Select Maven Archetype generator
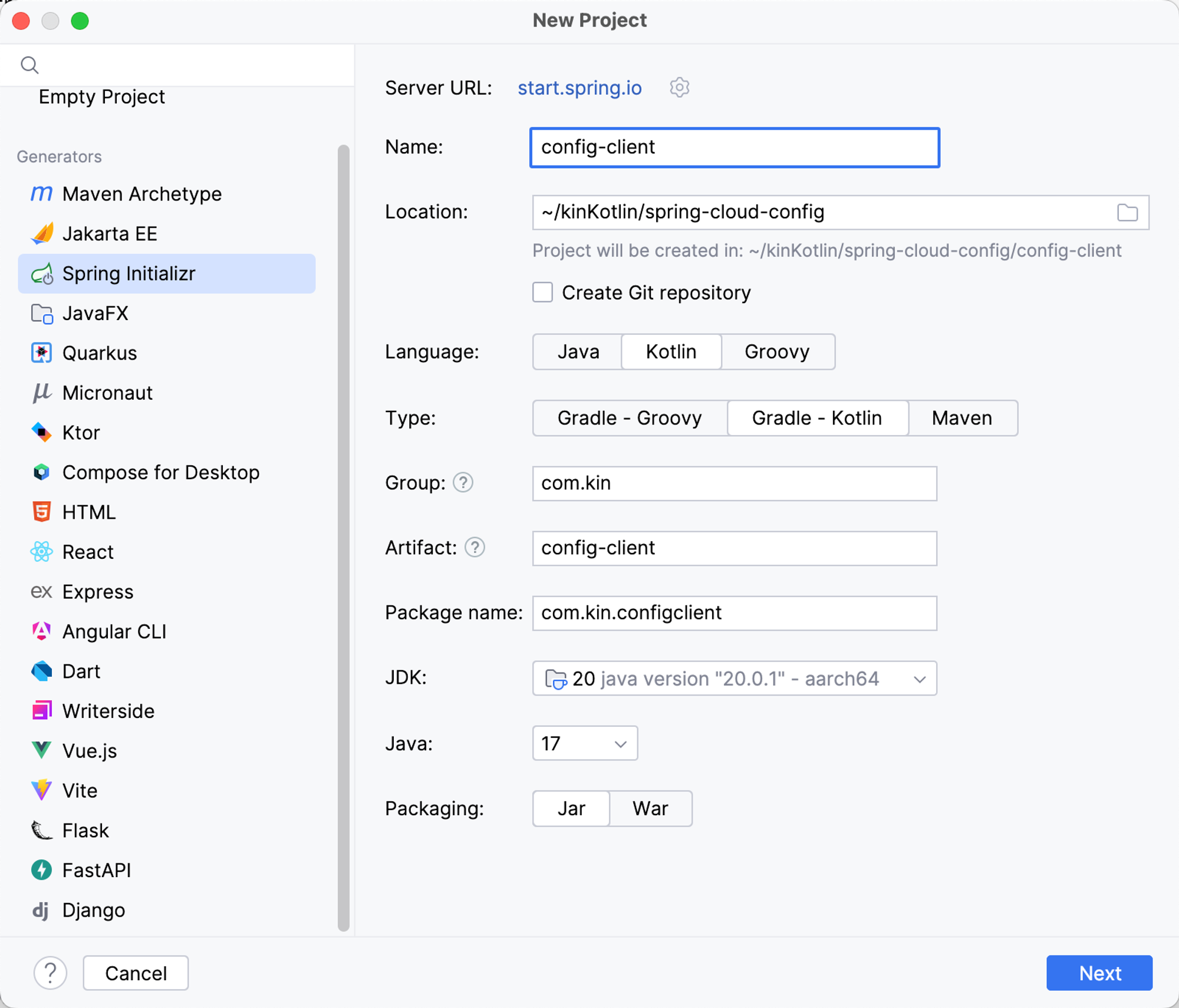The image size is (1179, 1008). click(141, 194)
